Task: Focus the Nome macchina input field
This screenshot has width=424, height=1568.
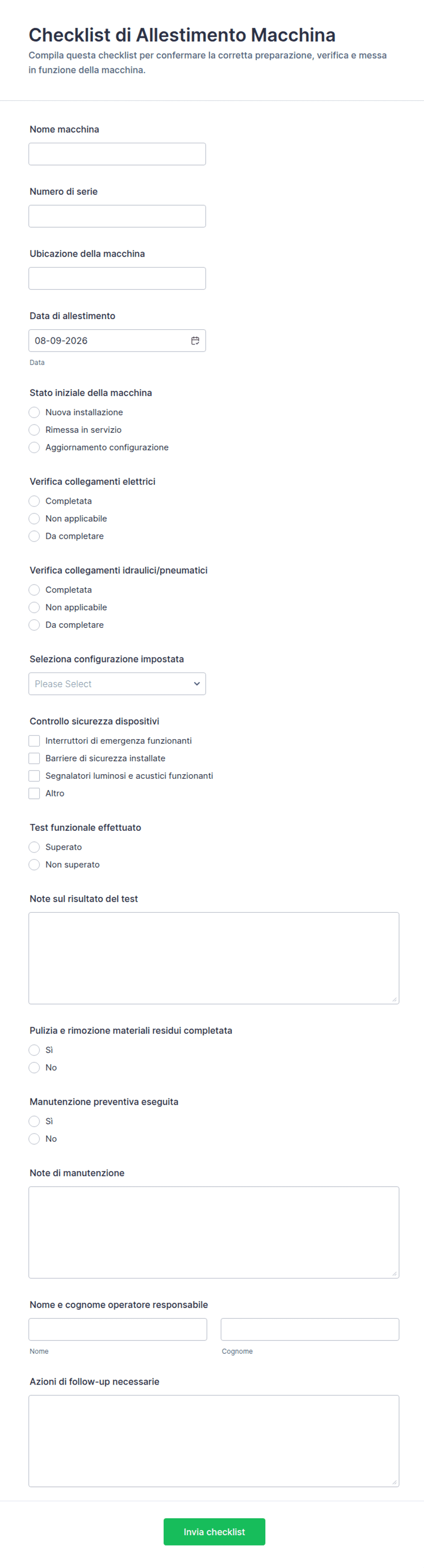Action: click(x=117, y=154)
